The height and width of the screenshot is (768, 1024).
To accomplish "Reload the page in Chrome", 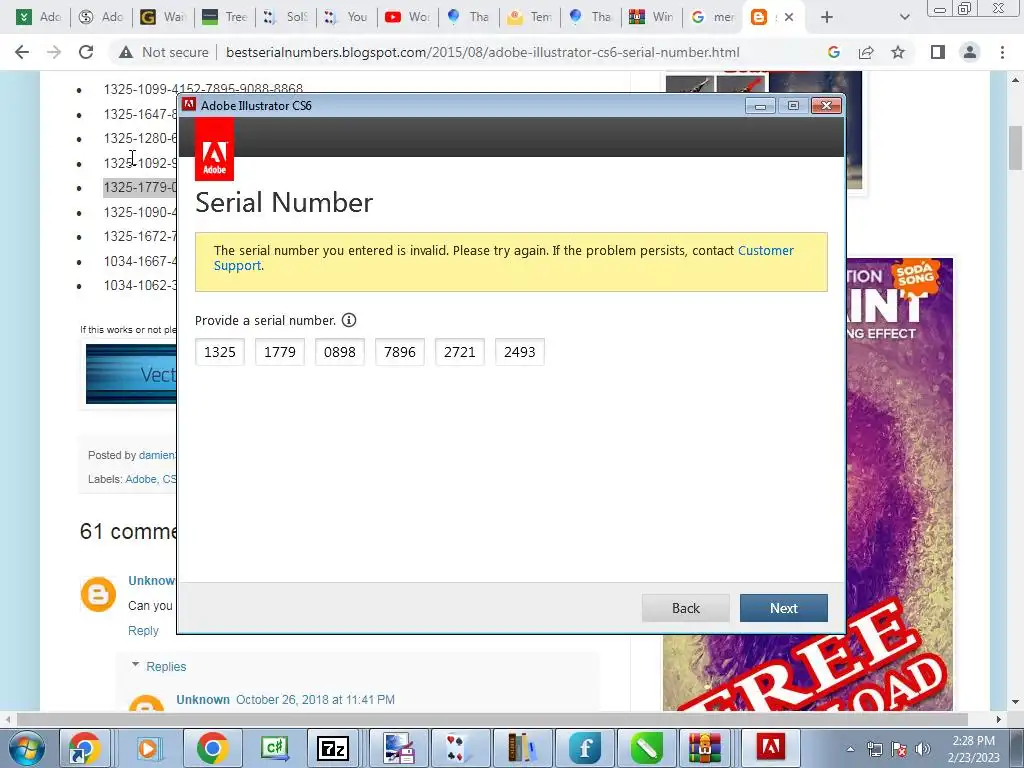I will click(x=86, y=52).
